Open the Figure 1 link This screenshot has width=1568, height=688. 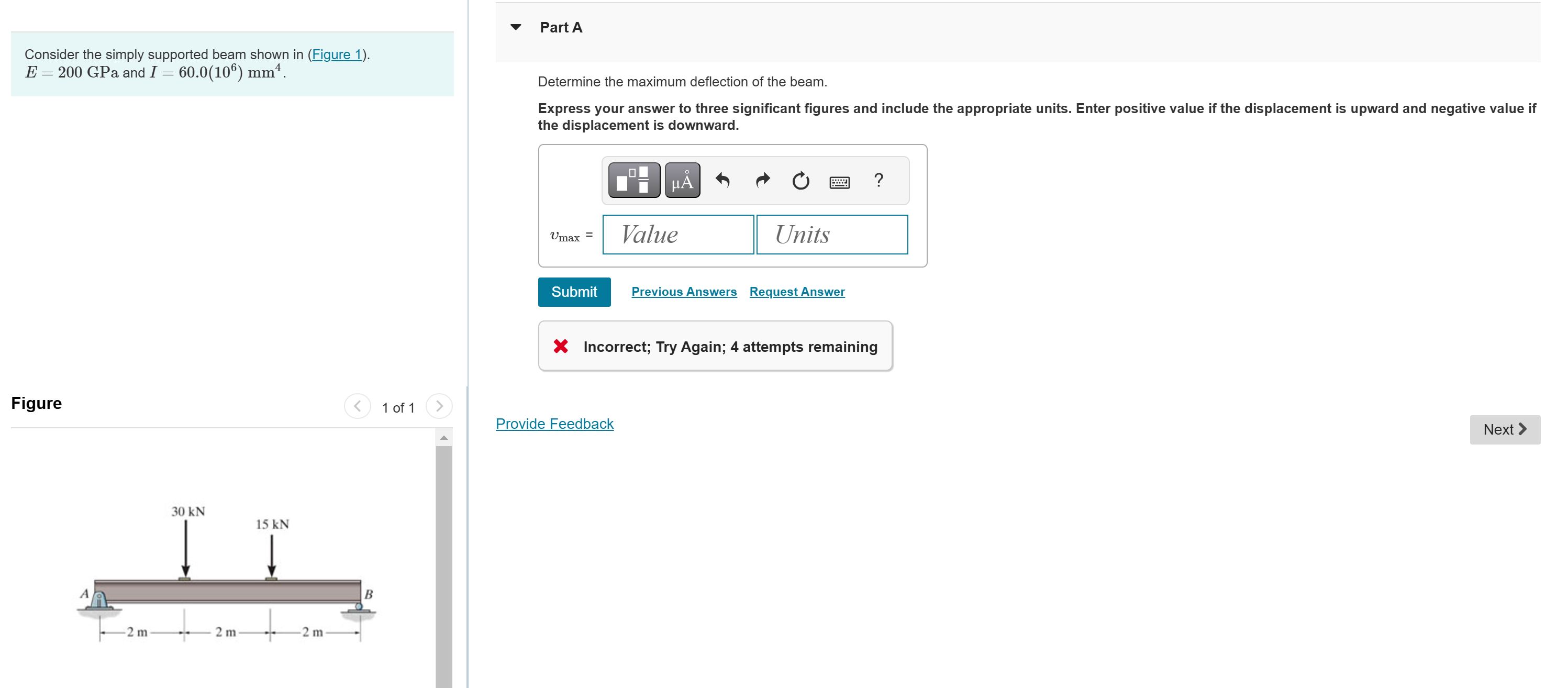337,54
